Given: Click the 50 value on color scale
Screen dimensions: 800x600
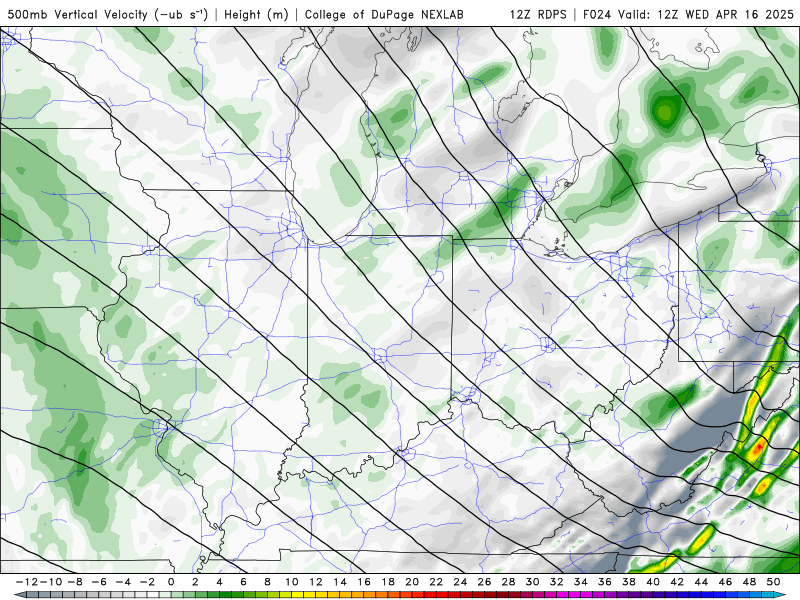Looking at the screenshot, I should 773,582.
